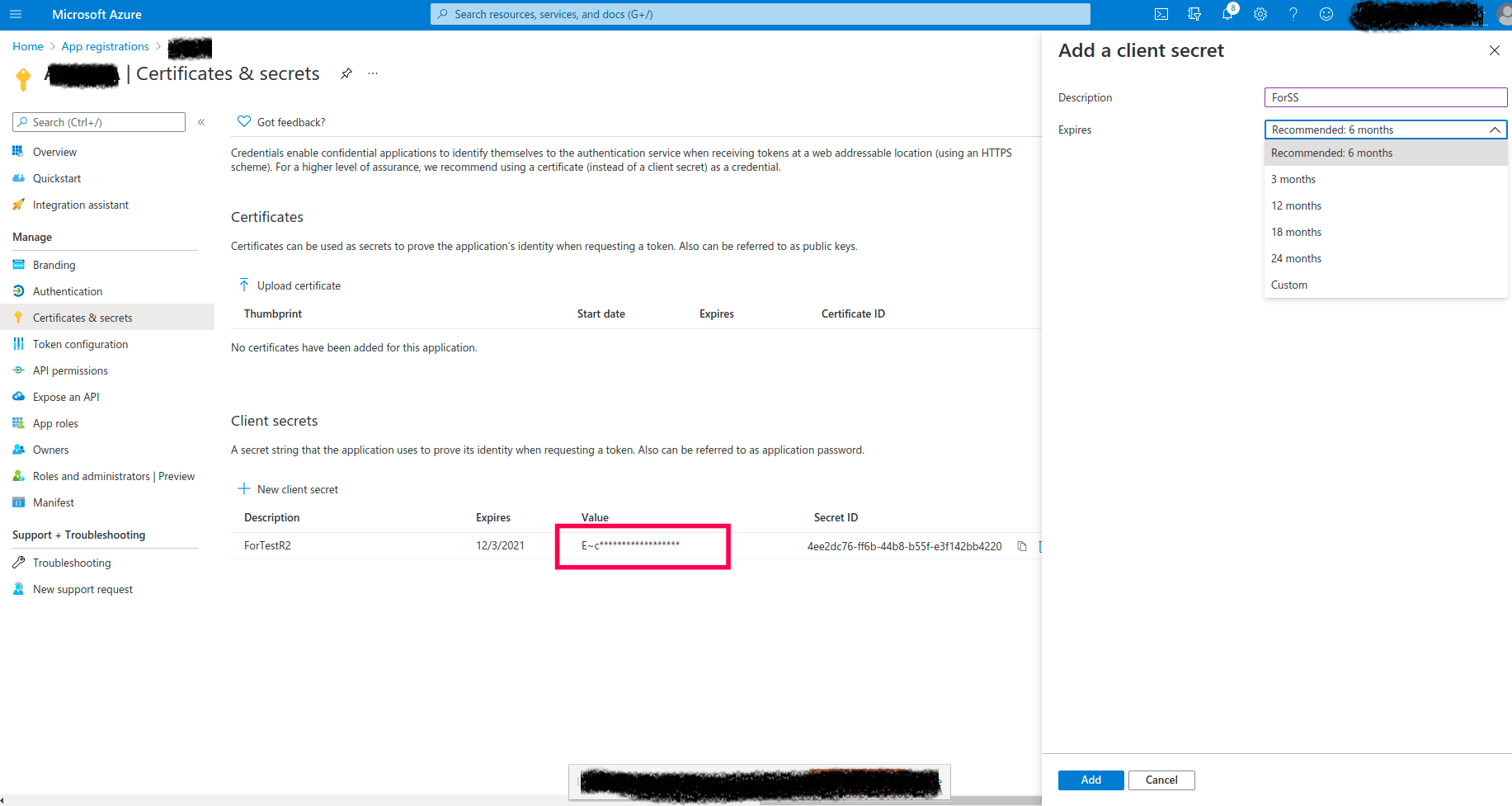1512x806 pixels.
Task: Click the top Search resources, services, and docs box
Action: click(x=761, y=14)
